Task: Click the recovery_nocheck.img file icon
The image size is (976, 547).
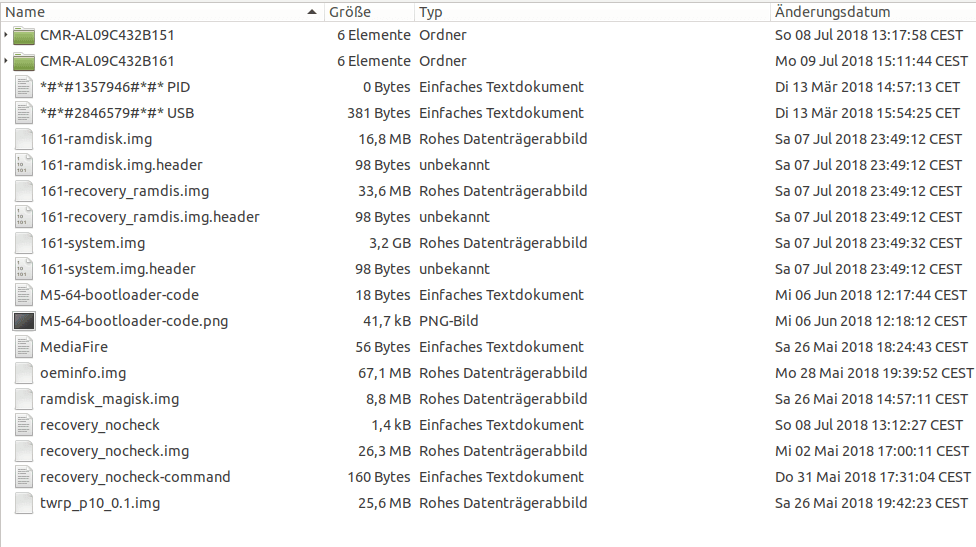Action: (x=24, y=451)
